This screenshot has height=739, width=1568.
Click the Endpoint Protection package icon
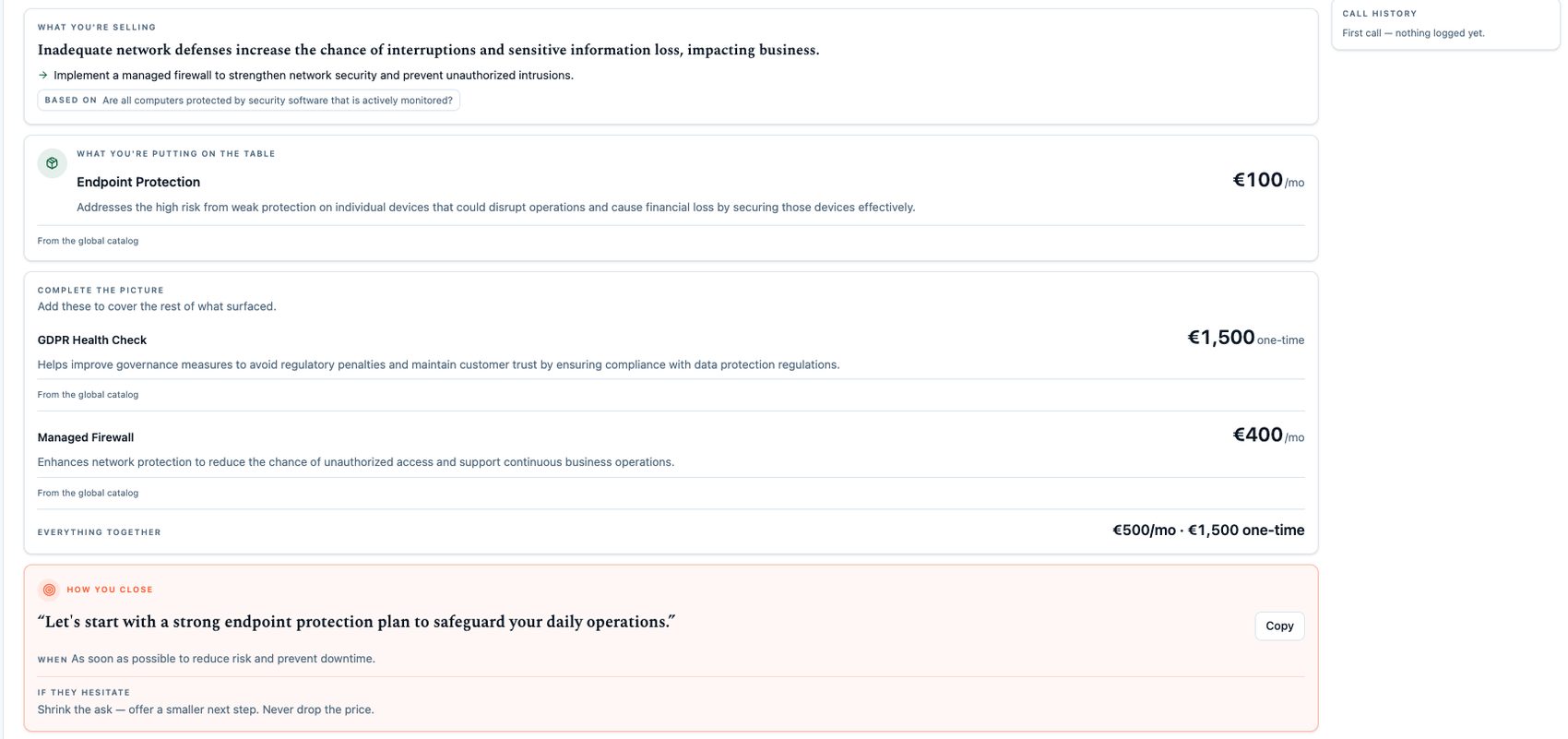(53, 163)
